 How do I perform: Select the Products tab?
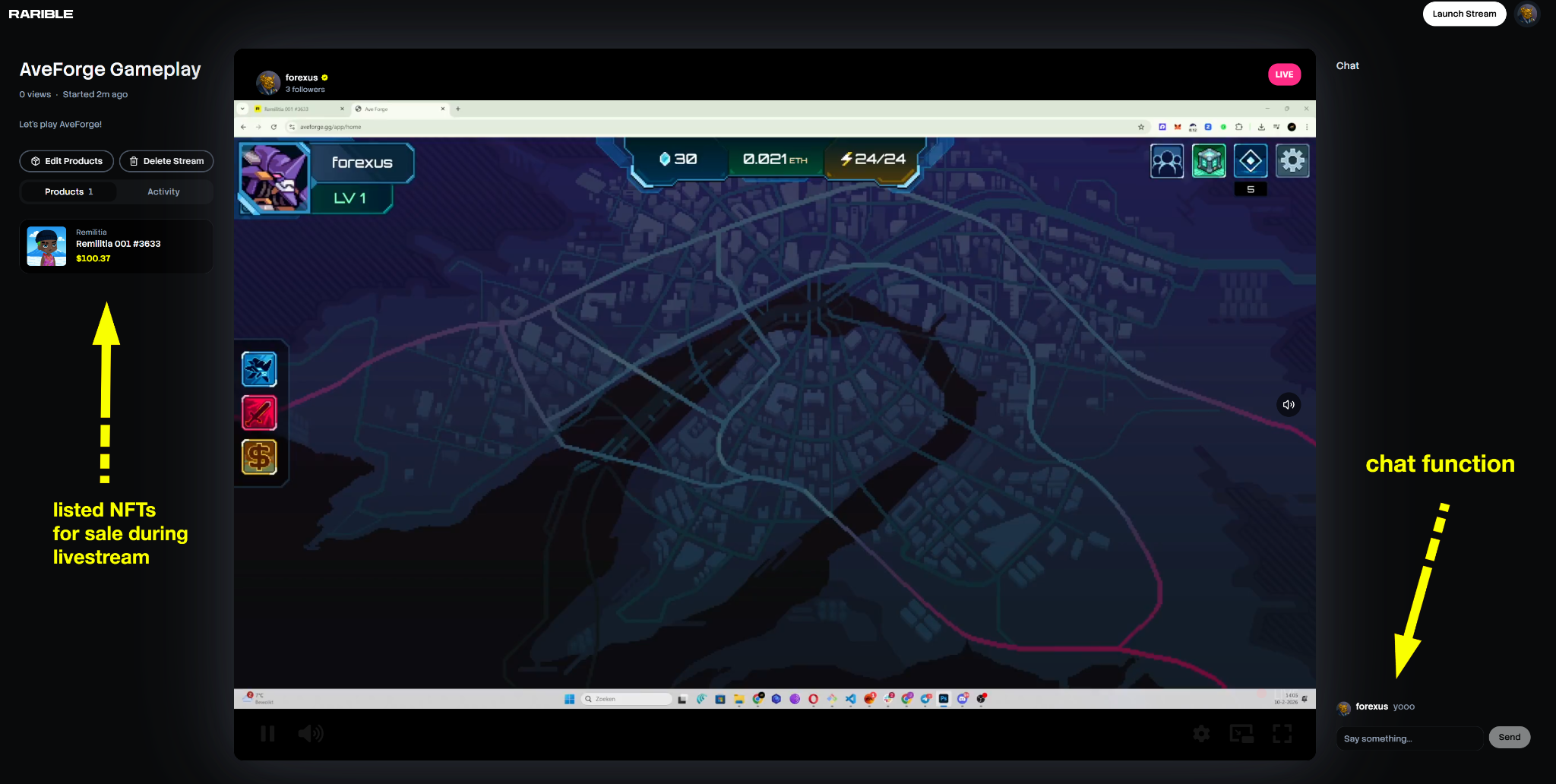coord(68,192)
